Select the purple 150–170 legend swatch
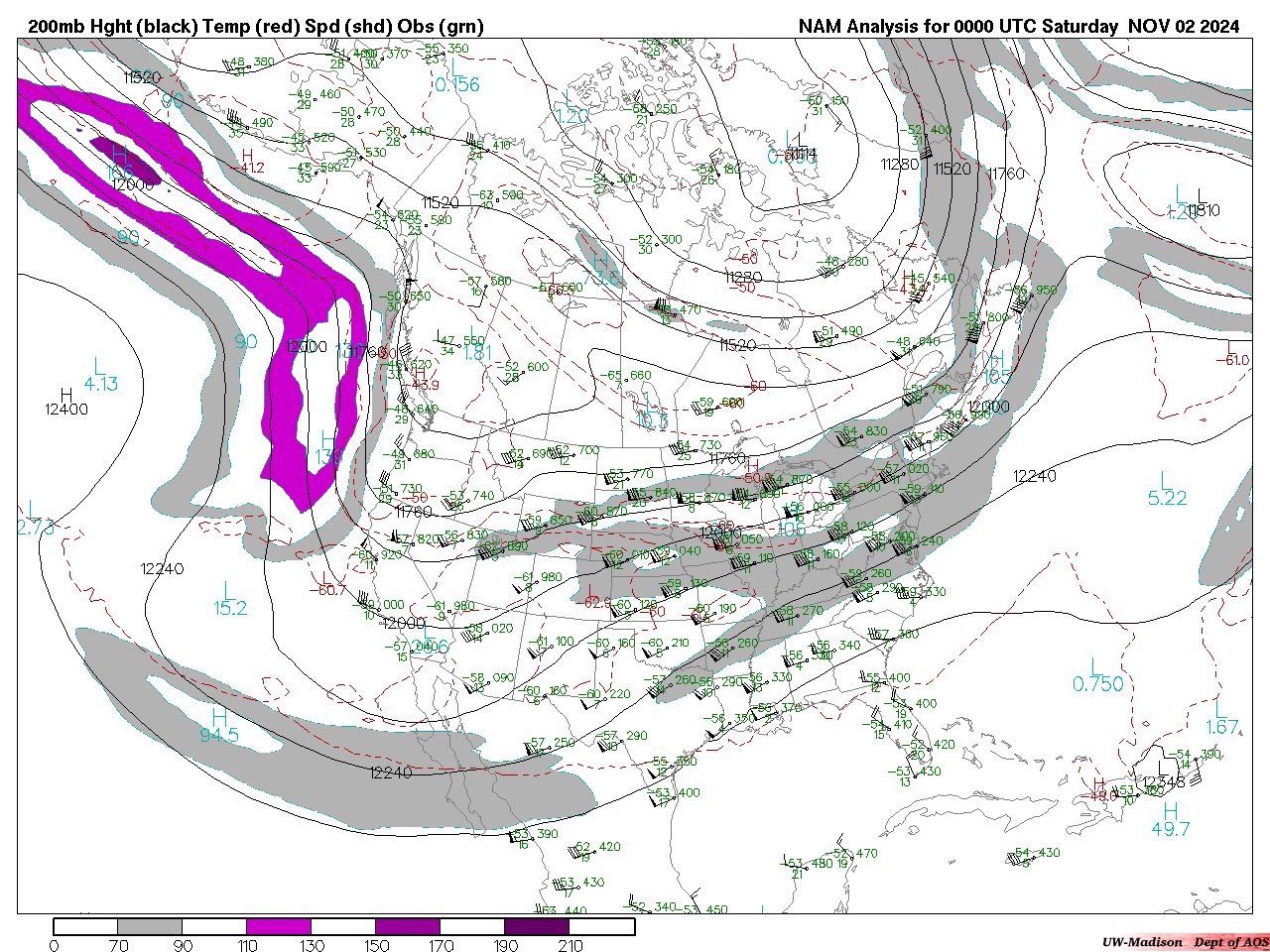This screenshot has height=952, width=1270. (408, 926)
